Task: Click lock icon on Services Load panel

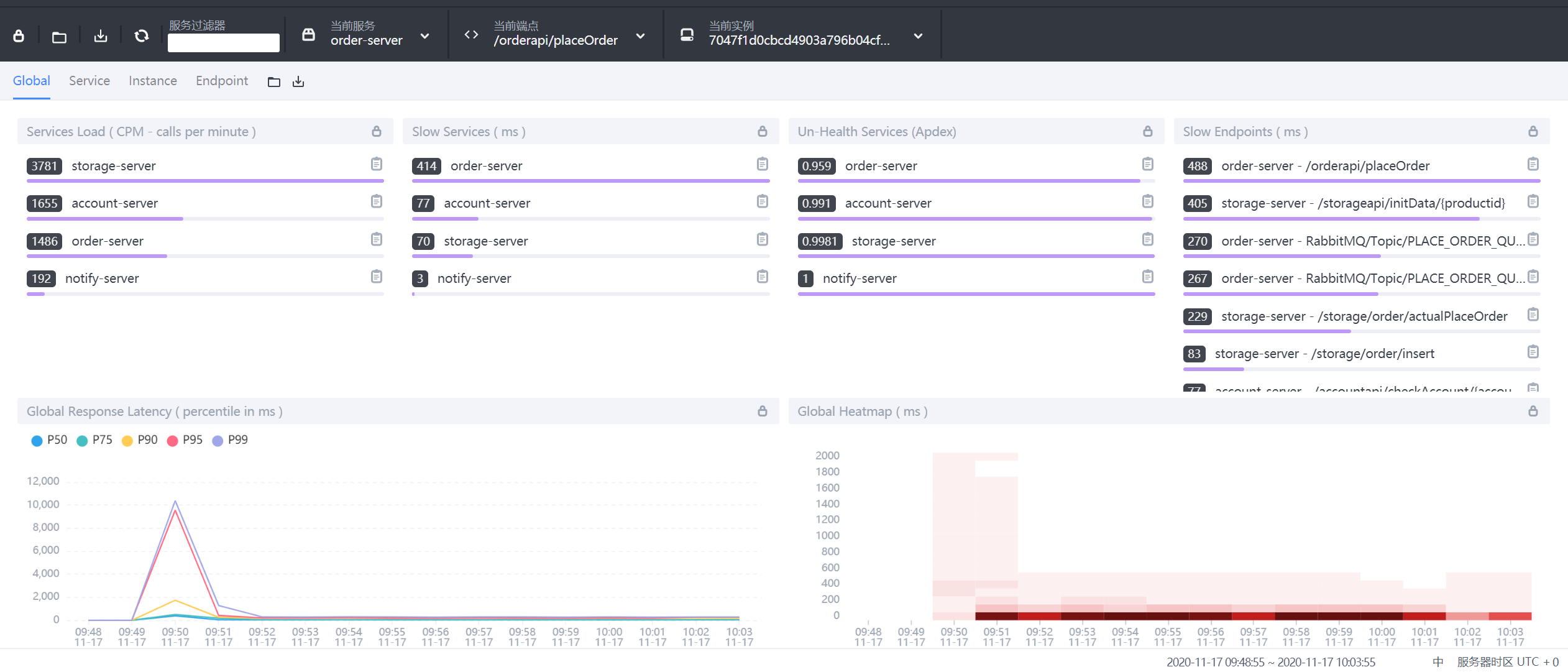Action: 377,131
